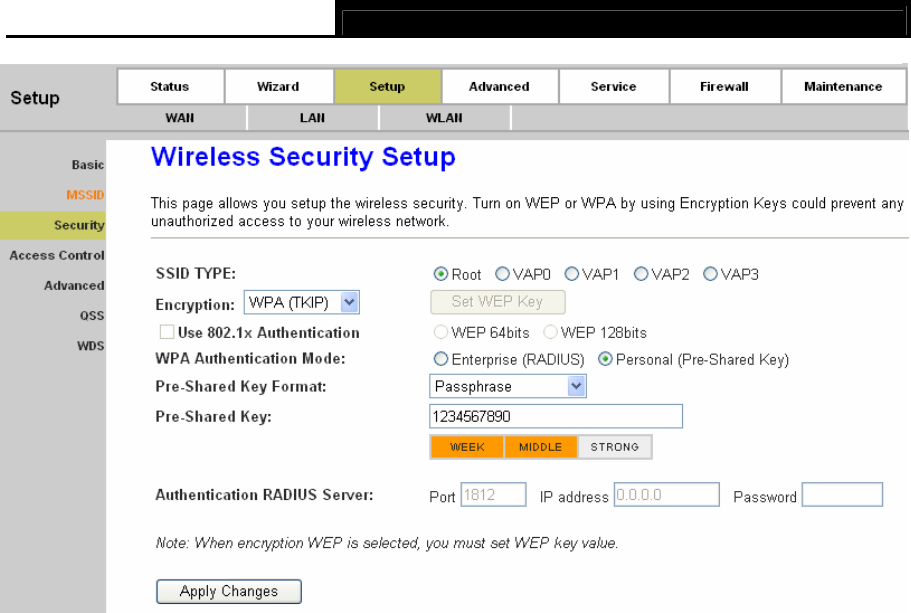911x613 pixels.
Task: Select the VAP2 SSID type option
Action: [641, 274]
